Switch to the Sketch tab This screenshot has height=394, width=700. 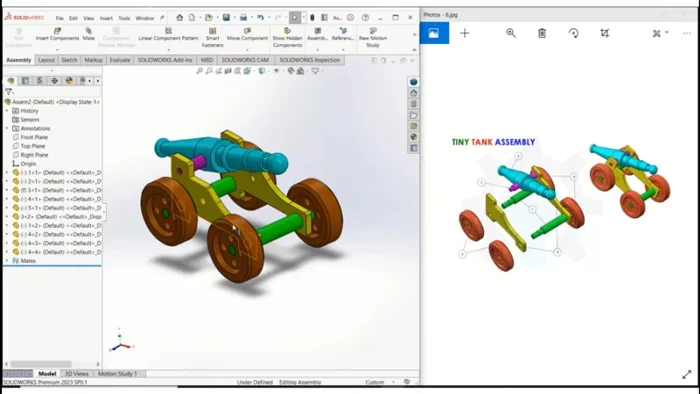(69, 60)
